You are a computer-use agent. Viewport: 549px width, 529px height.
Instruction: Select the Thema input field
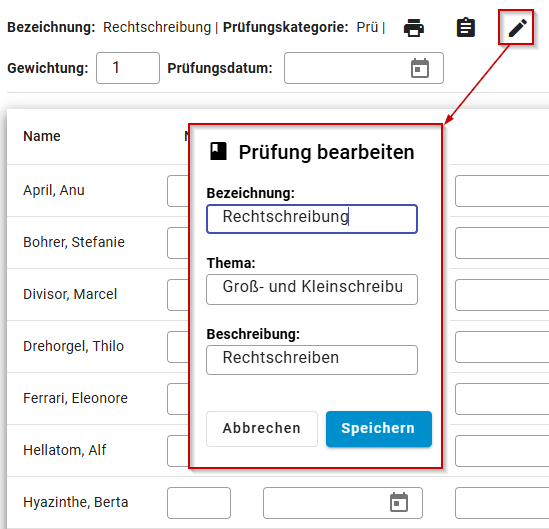312,289
